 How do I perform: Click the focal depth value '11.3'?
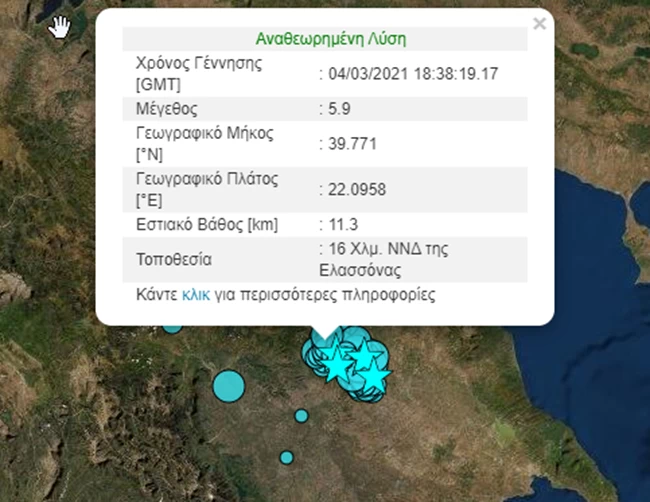(343, 225)
